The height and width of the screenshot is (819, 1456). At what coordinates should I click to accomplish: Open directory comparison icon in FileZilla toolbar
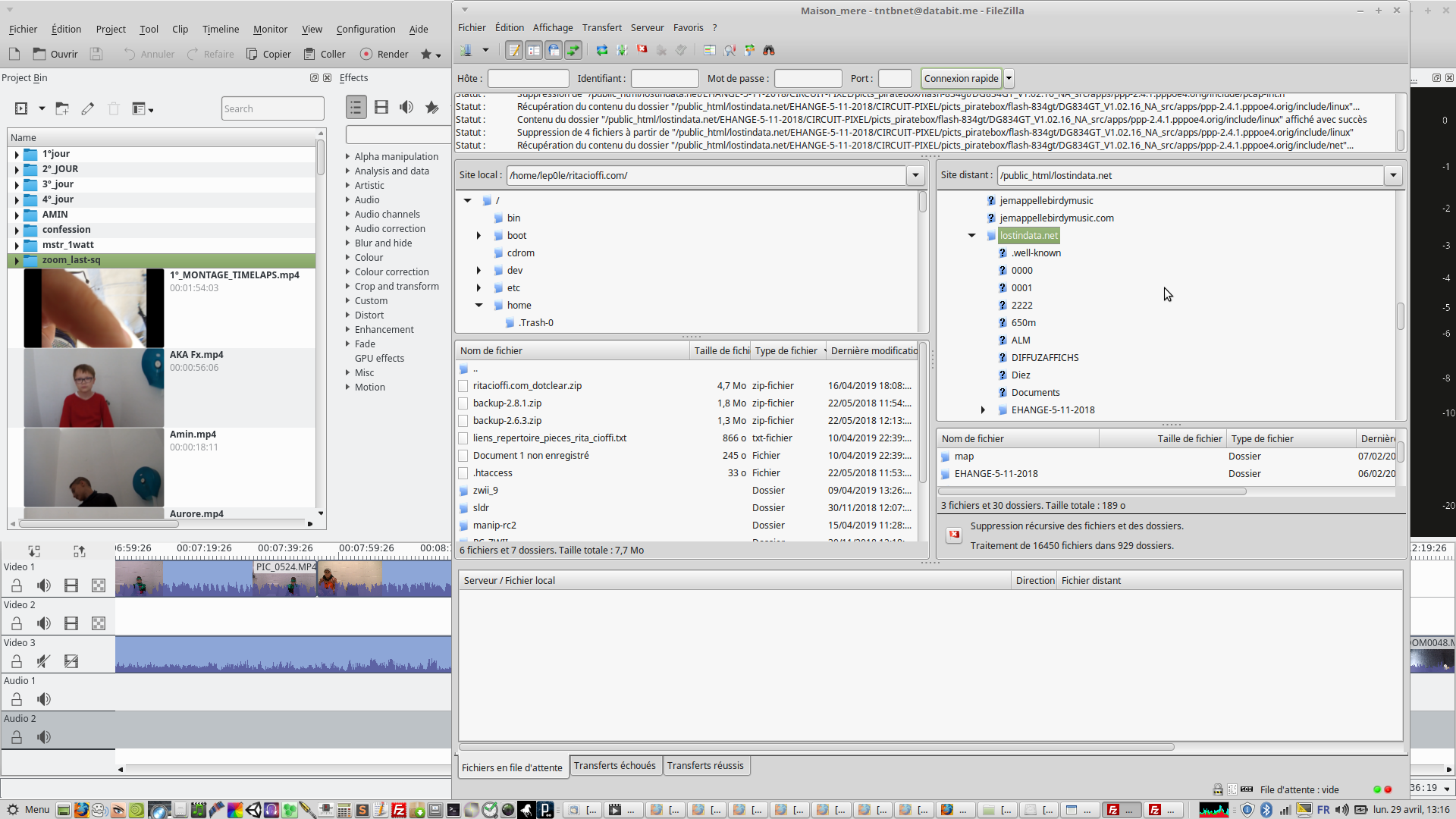click(730, 51)
